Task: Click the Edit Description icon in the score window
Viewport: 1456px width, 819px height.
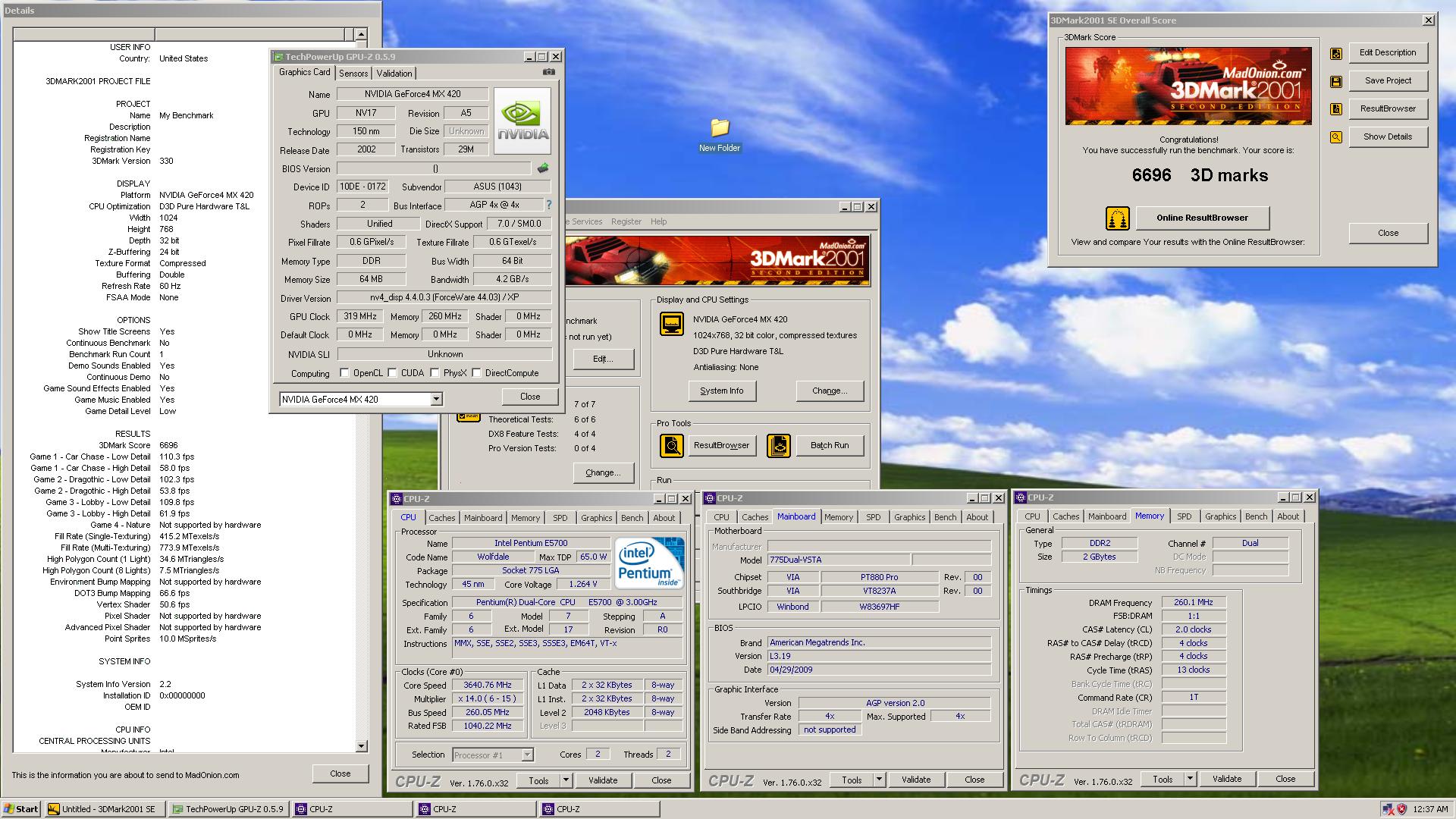Action: [x=1336, y=53]
